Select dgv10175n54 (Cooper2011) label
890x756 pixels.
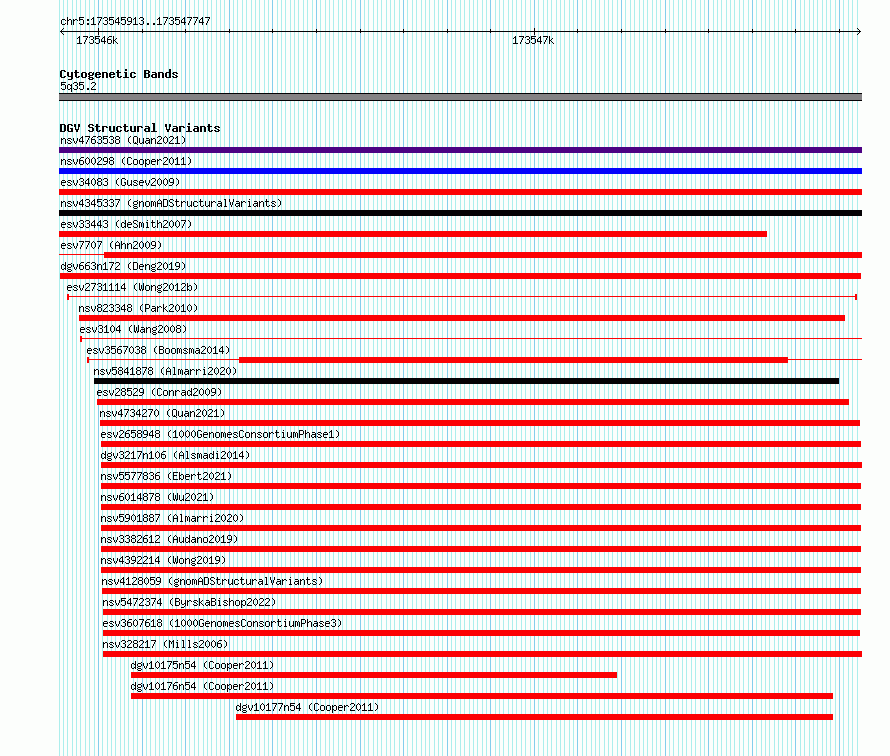[x=202, y=665]
